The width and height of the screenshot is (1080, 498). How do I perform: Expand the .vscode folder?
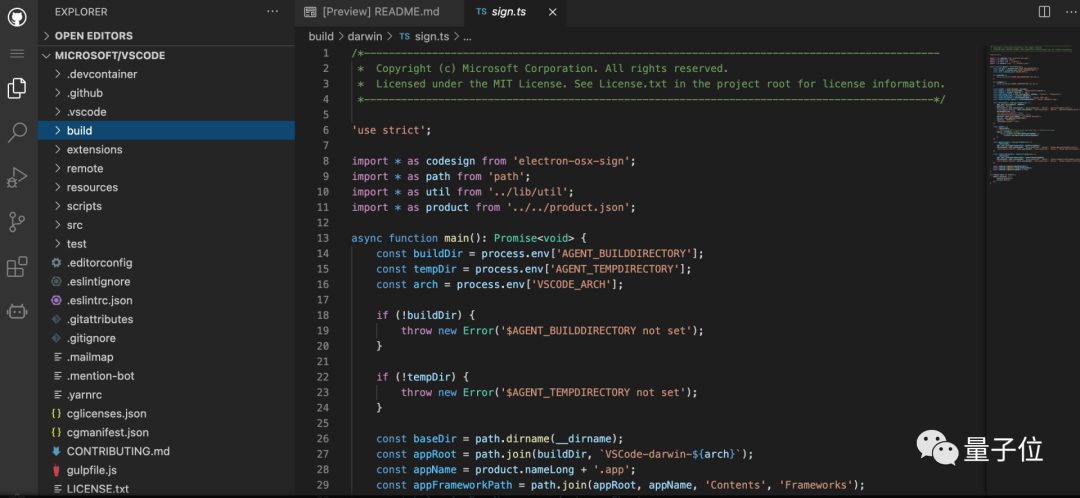click(x=166, y=112)
